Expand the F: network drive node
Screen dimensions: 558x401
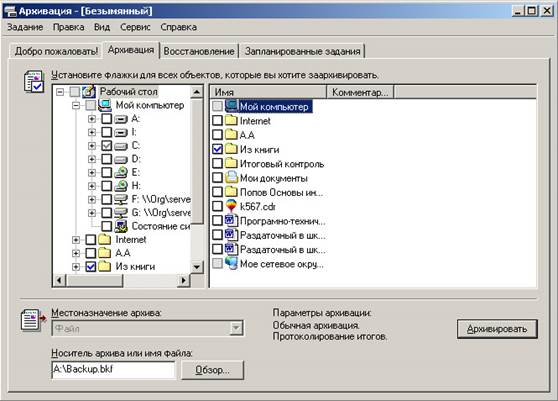click(92, 200)
